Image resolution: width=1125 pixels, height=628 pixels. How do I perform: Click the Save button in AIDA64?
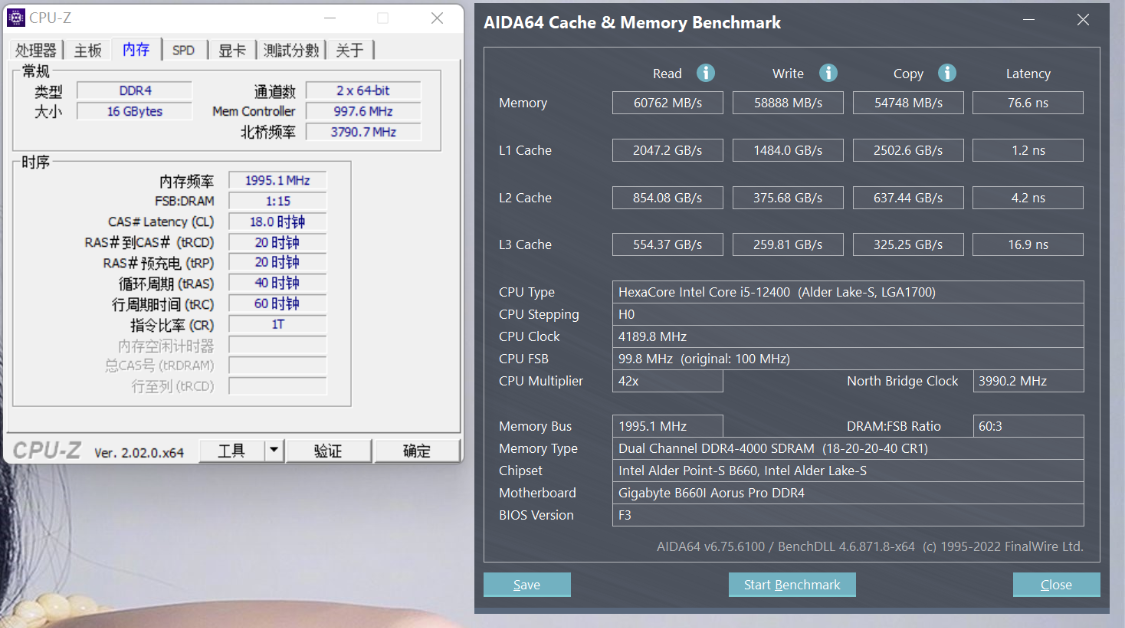(x=527, y=584)
